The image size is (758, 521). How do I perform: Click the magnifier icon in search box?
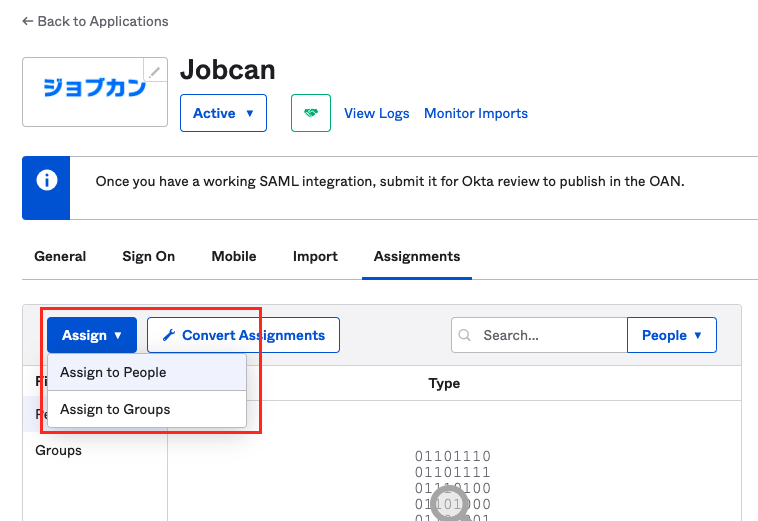click(x=465, y=335)
